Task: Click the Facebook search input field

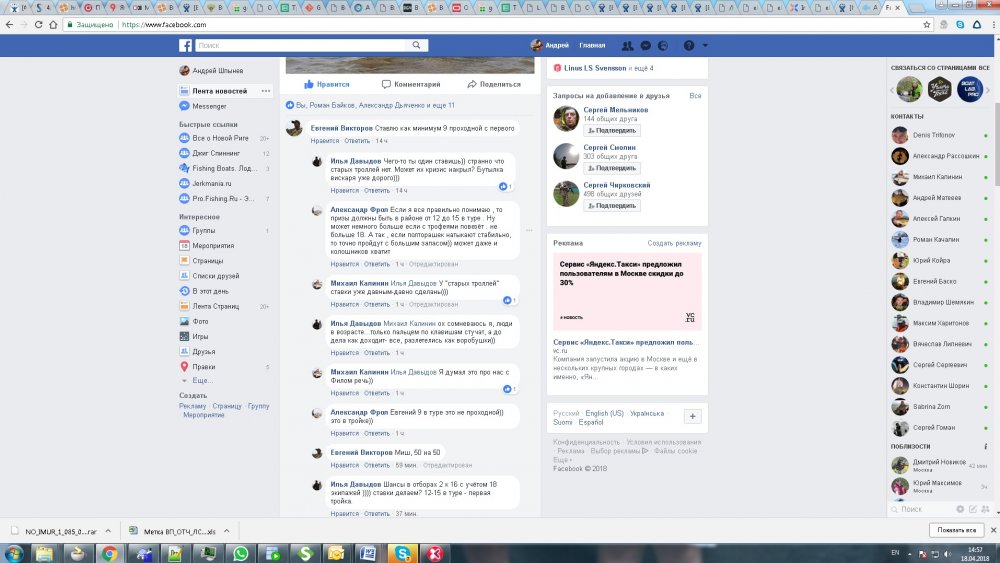Action: tap(300, 46)
